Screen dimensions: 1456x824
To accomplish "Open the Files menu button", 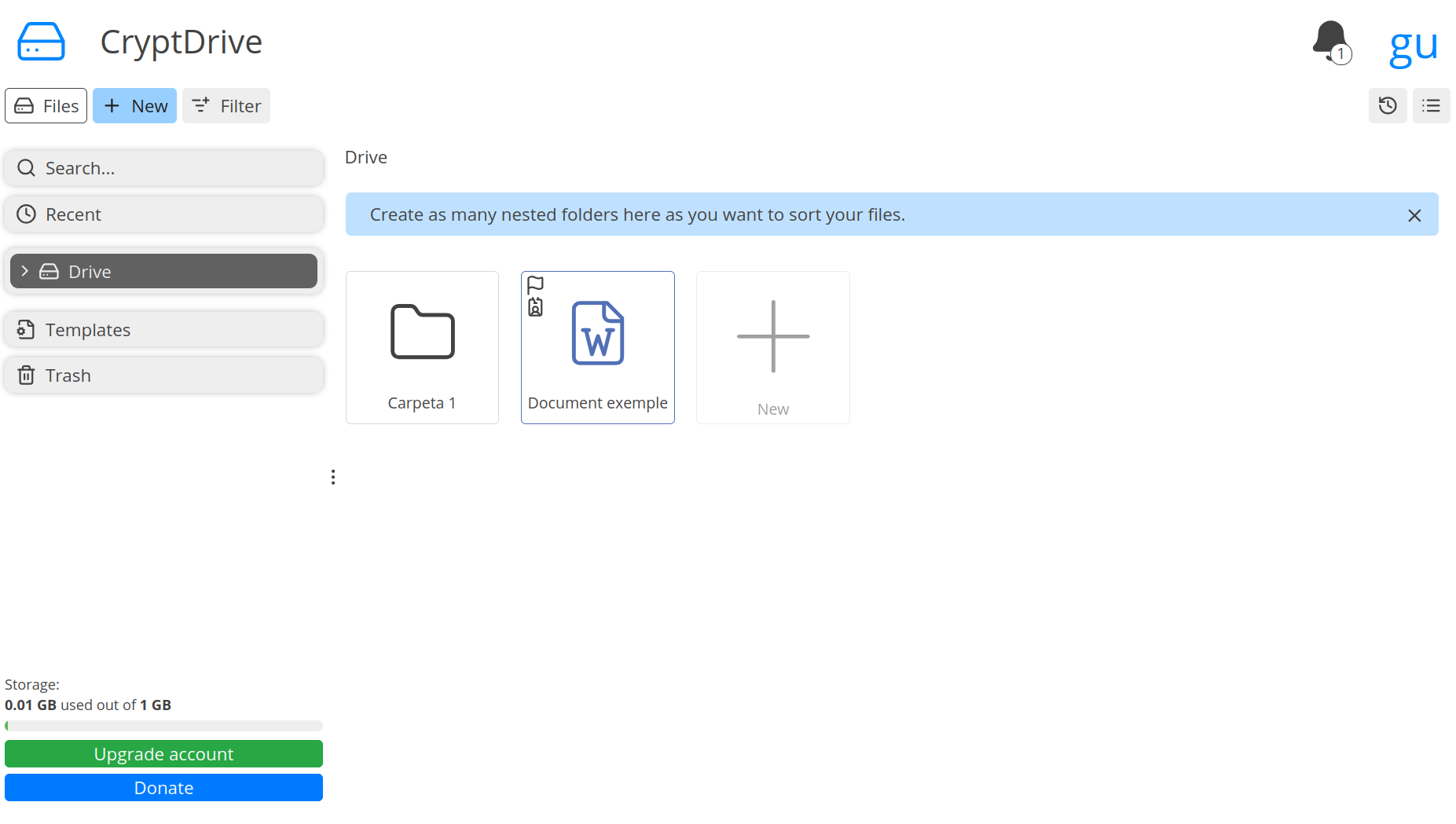I will click(x=46, y=105).
